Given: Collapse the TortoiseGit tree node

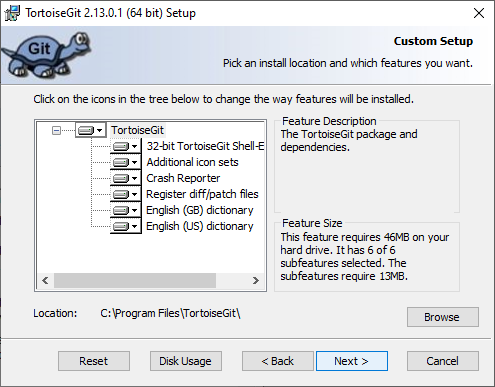Looking at the screenshot, I should (56, 130).
